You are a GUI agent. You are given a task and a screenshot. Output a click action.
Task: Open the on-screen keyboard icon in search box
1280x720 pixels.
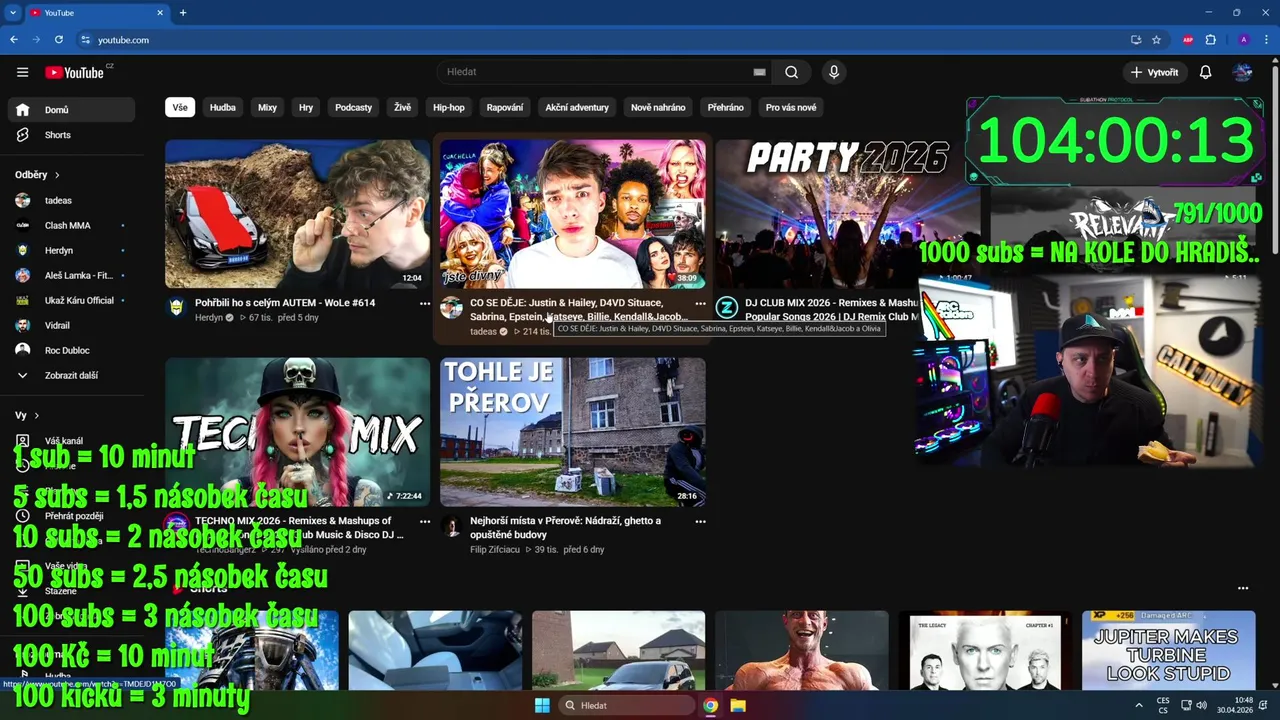tap(759, 72)
